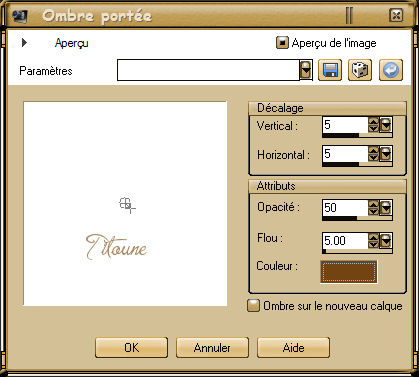
Task: Click the Aide button
Action: coord(293,348)
